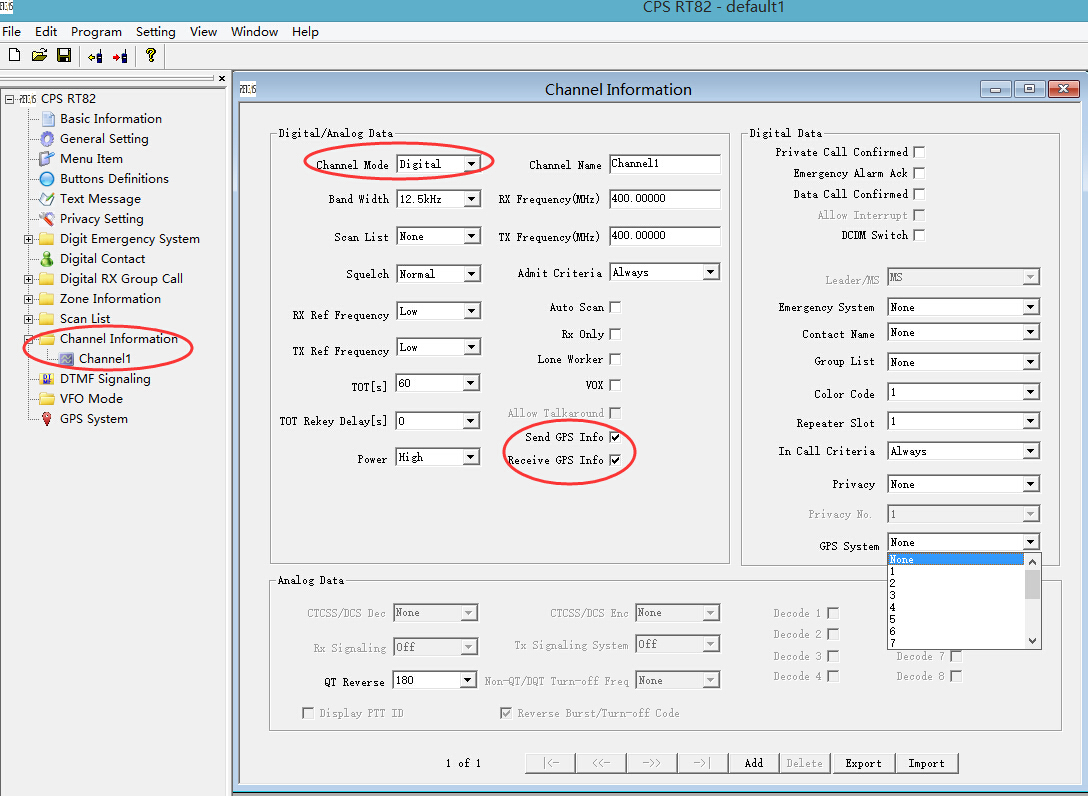Open the Help menu
This screenshot has height=796, width=1088.
point(305,32)
